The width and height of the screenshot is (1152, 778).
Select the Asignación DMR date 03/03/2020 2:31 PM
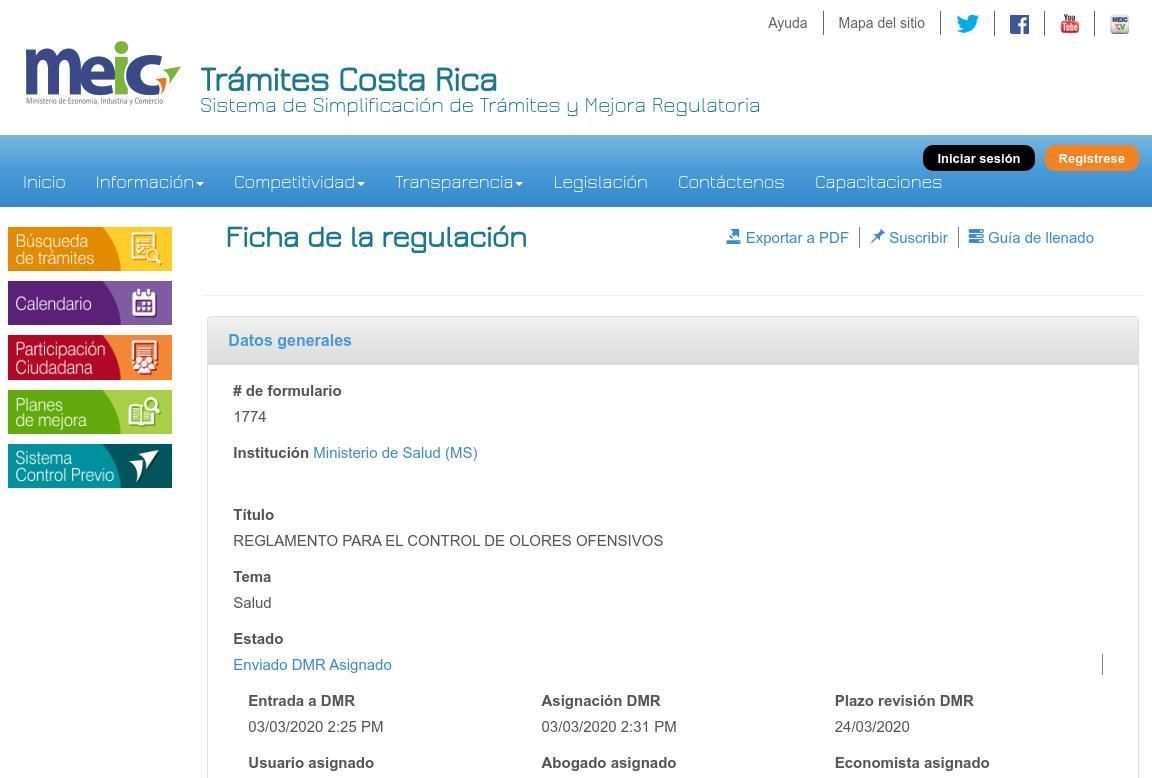pyautogui.click(x=609, y=727)
